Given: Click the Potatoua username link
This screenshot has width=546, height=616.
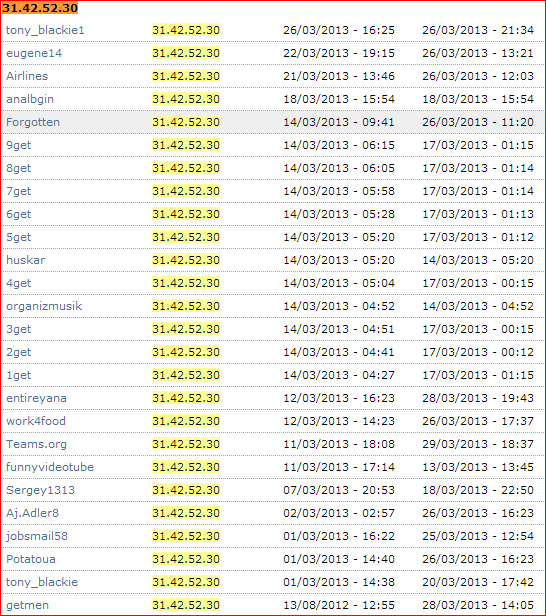Looking at the screenshot, I should point(31,559).
